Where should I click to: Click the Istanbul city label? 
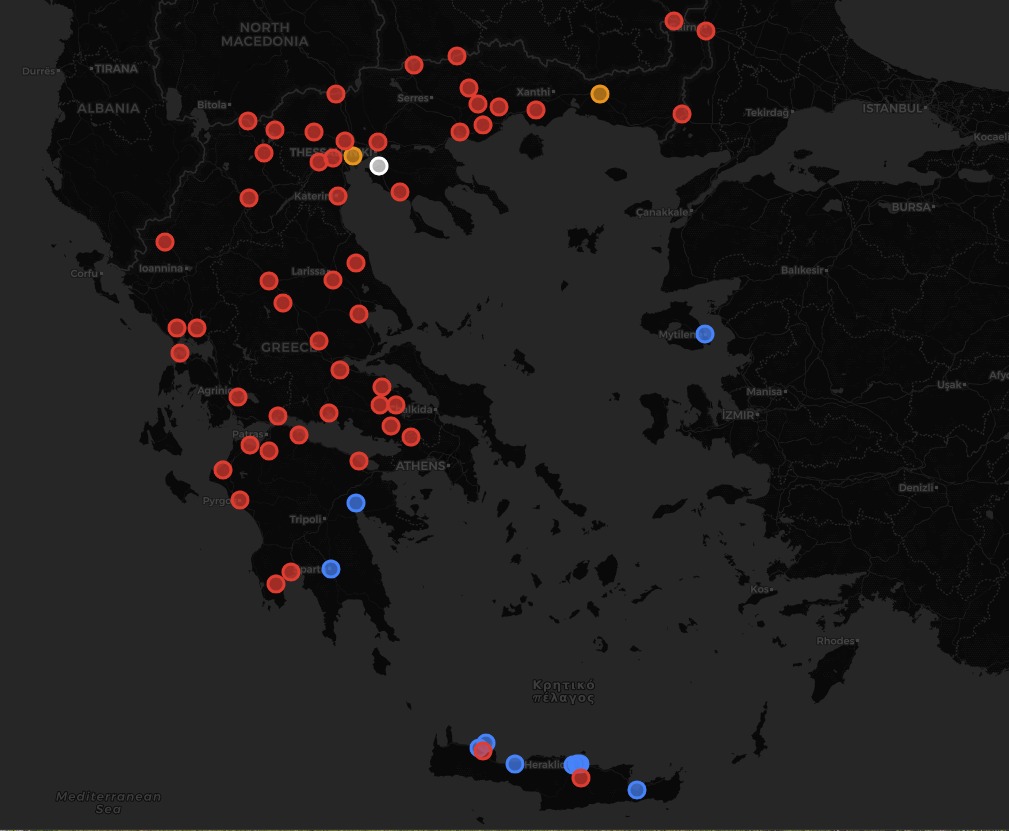click(x=891, y=107)
